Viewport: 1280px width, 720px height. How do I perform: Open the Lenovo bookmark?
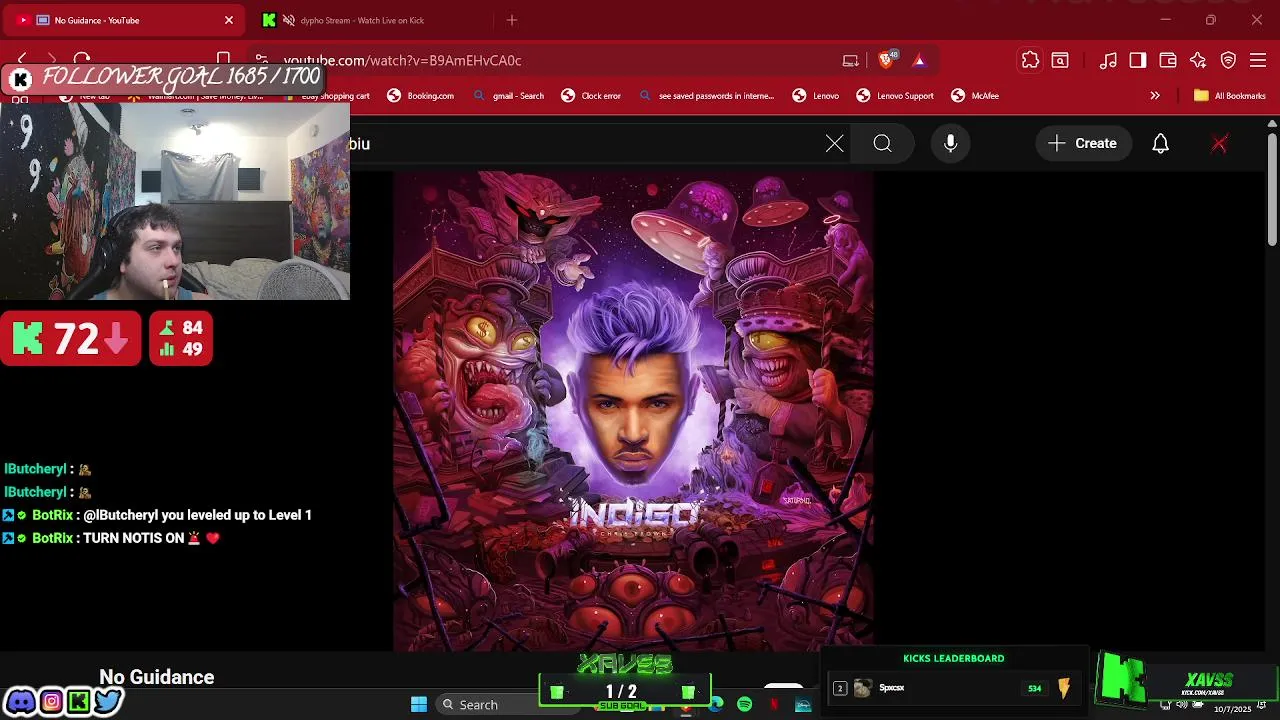tap(816, 96)
